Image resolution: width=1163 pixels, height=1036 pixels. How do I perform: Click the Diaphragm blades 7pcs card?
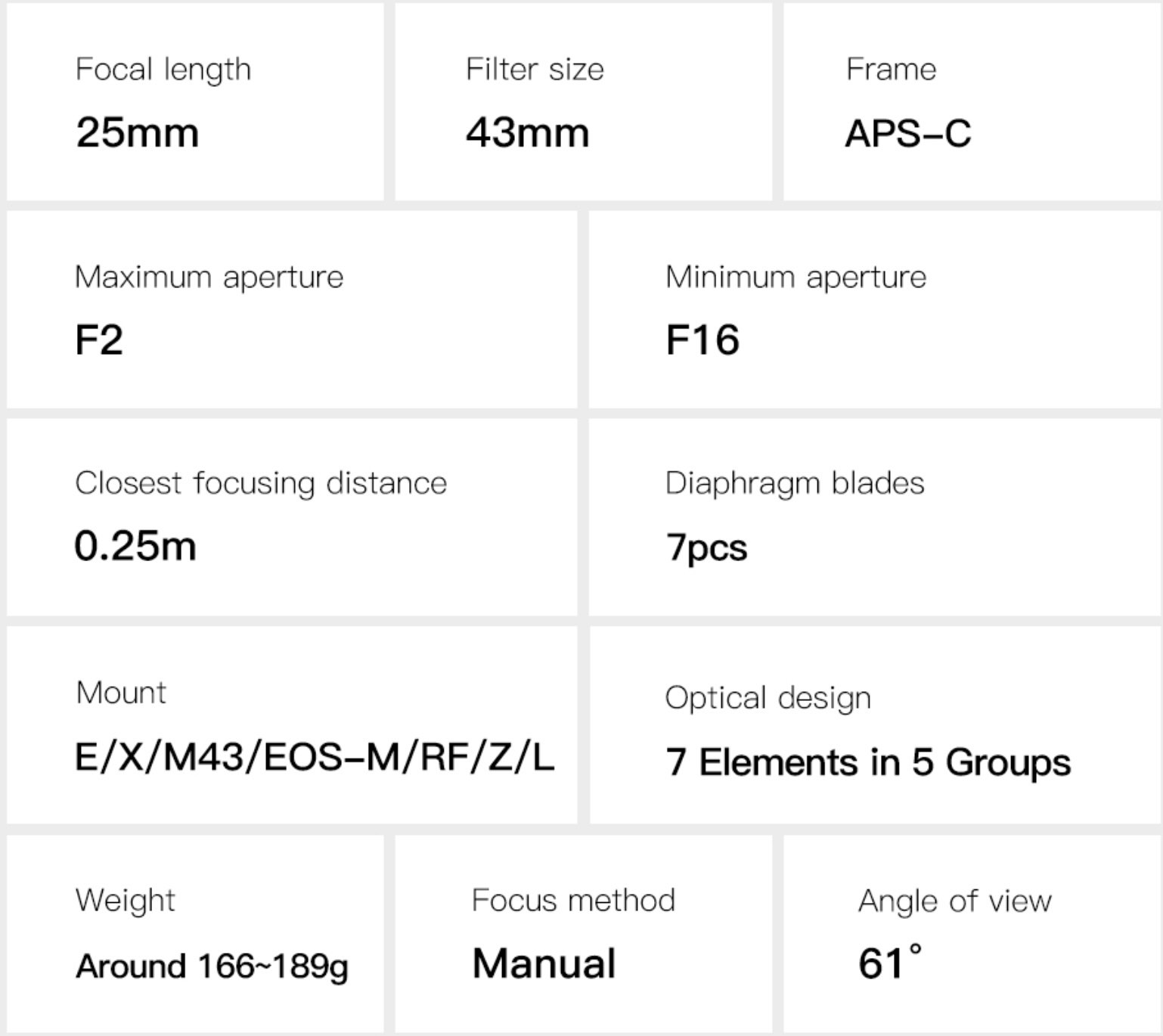(875, 517)
